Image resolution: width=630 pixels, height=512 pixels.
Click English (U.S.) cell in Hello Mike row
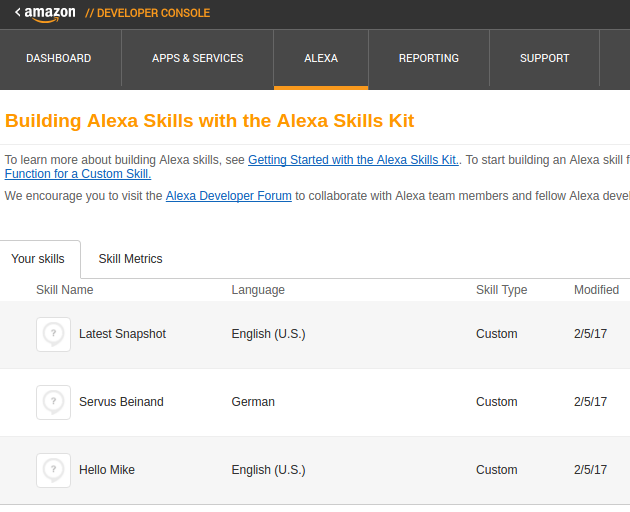(268, 470)
